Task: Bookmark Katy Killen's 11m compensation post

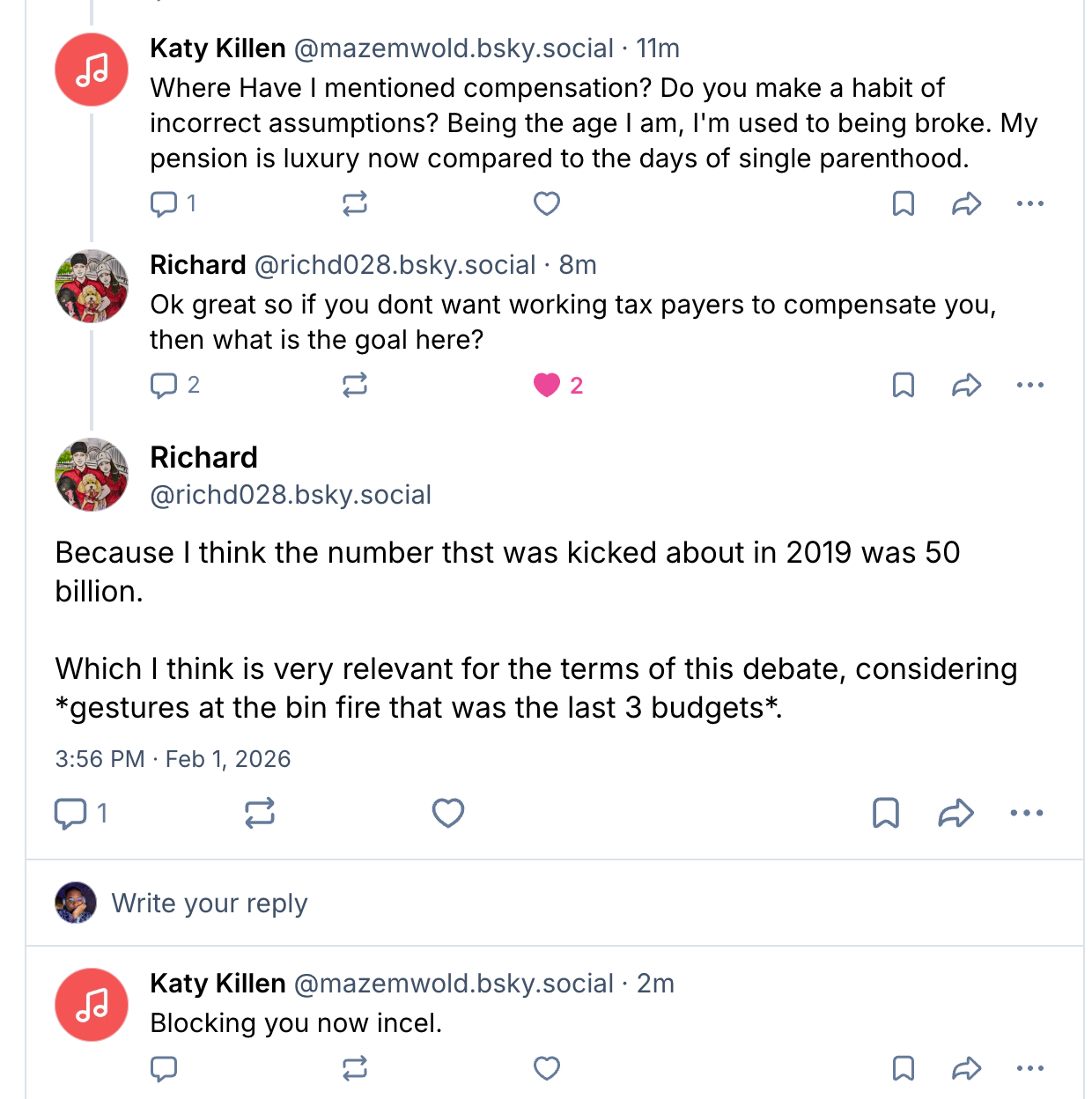Action: pos(904,204)
